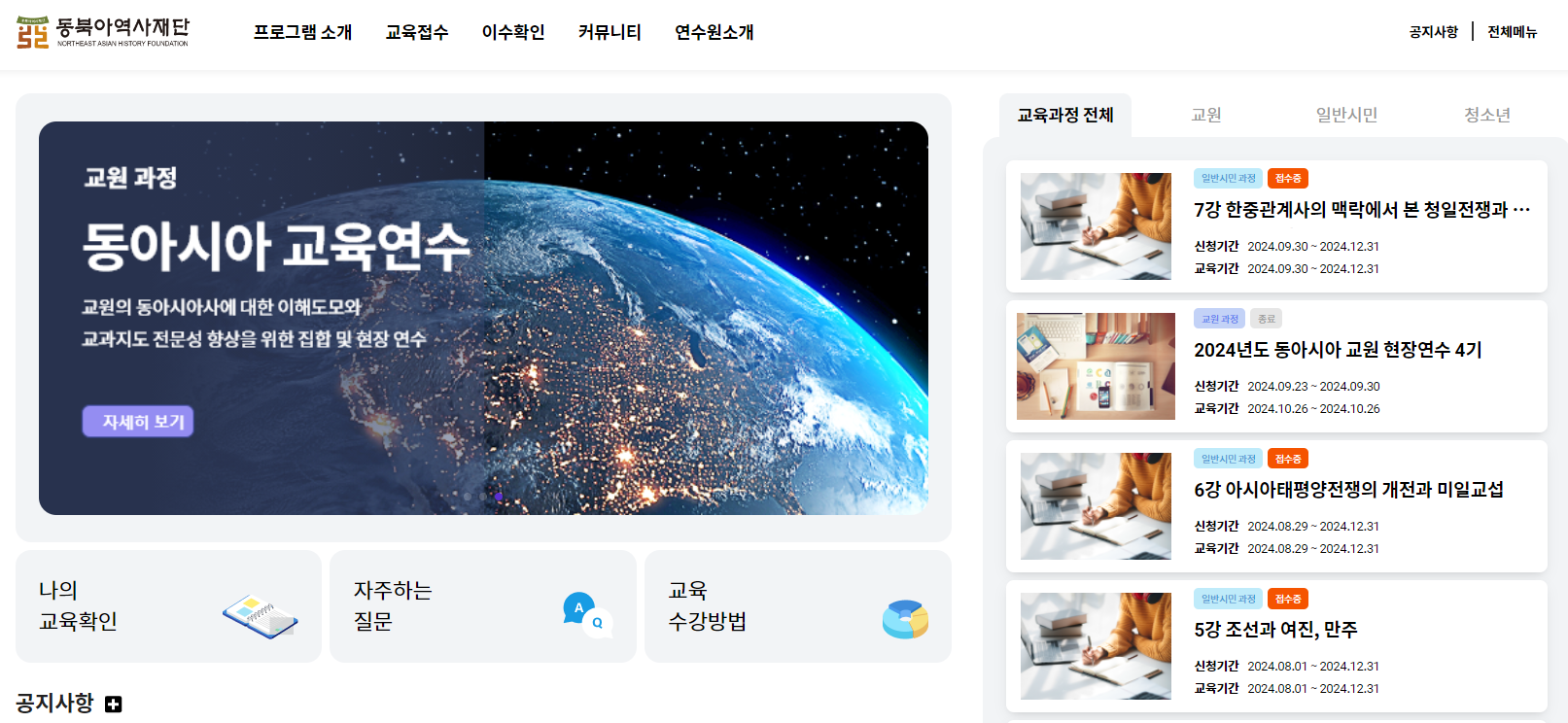Click 교육기간 2024.10.26 ~ 2024.10.26 text
The width and height of the screenshot is (1568, 723).
pos(1287,409)
